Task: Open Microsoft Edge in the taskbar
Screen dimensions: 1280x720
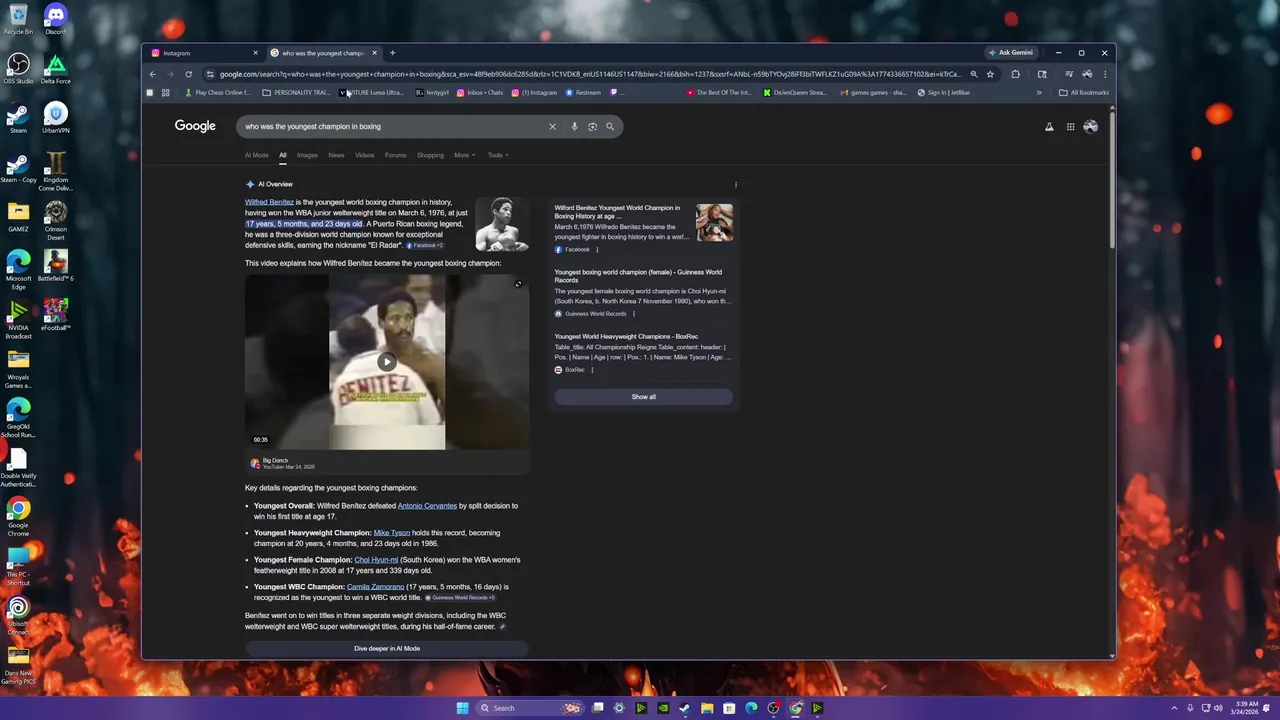Action: pyautogui.click(x=751, y=708)
